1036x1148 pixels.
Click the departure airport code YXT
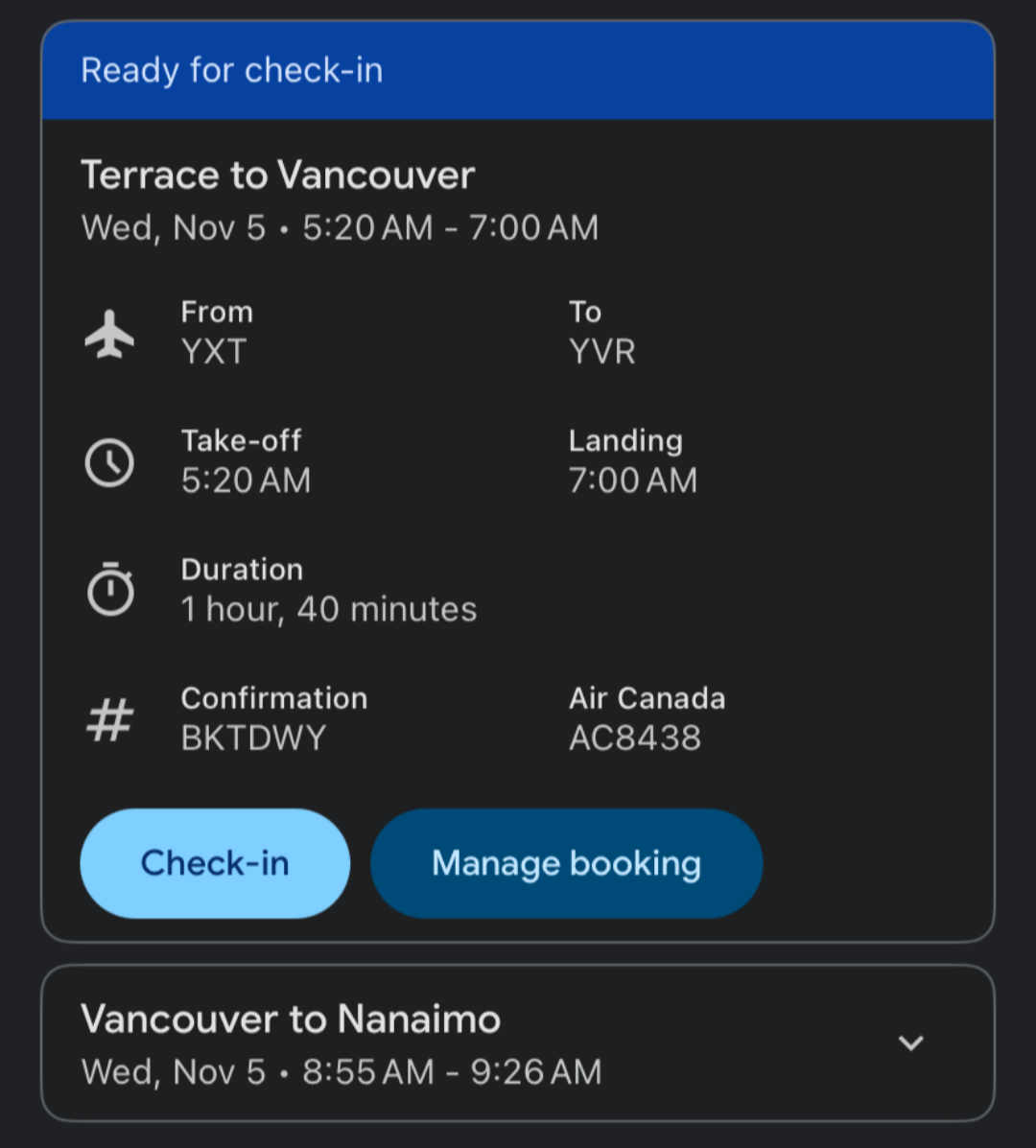(214, 352)
